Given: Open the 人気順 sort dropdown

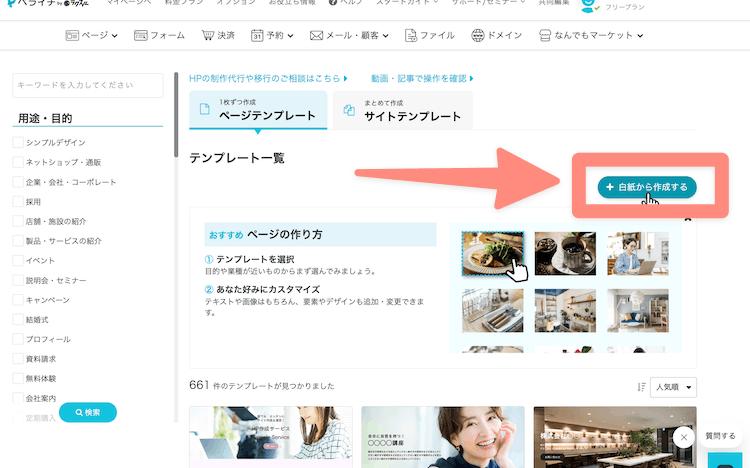Looking at the screenshot, I should (673, 387).
